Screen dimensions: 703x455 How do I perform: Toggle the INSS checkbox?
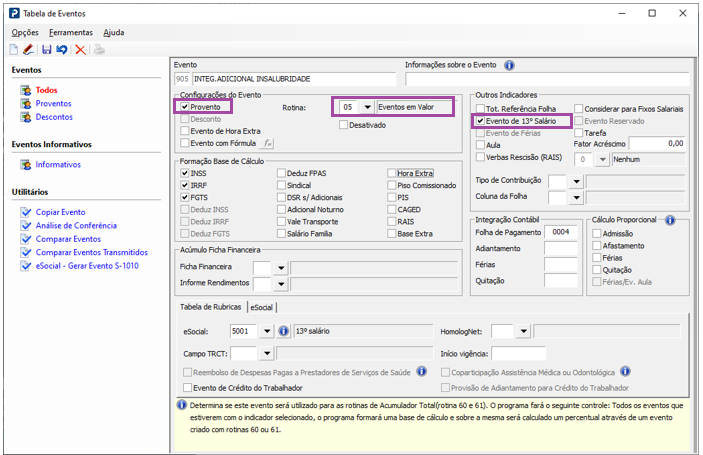(184, 173)
